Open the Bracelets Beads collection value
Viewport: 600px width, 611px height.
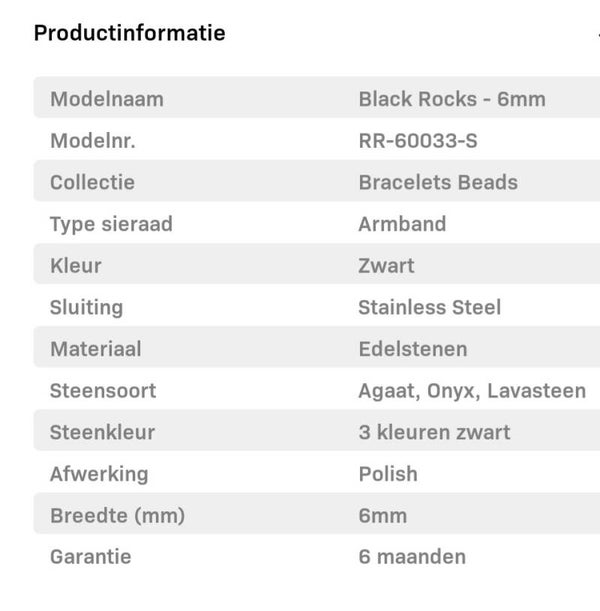pyautogui.click(x=438, y=182)
